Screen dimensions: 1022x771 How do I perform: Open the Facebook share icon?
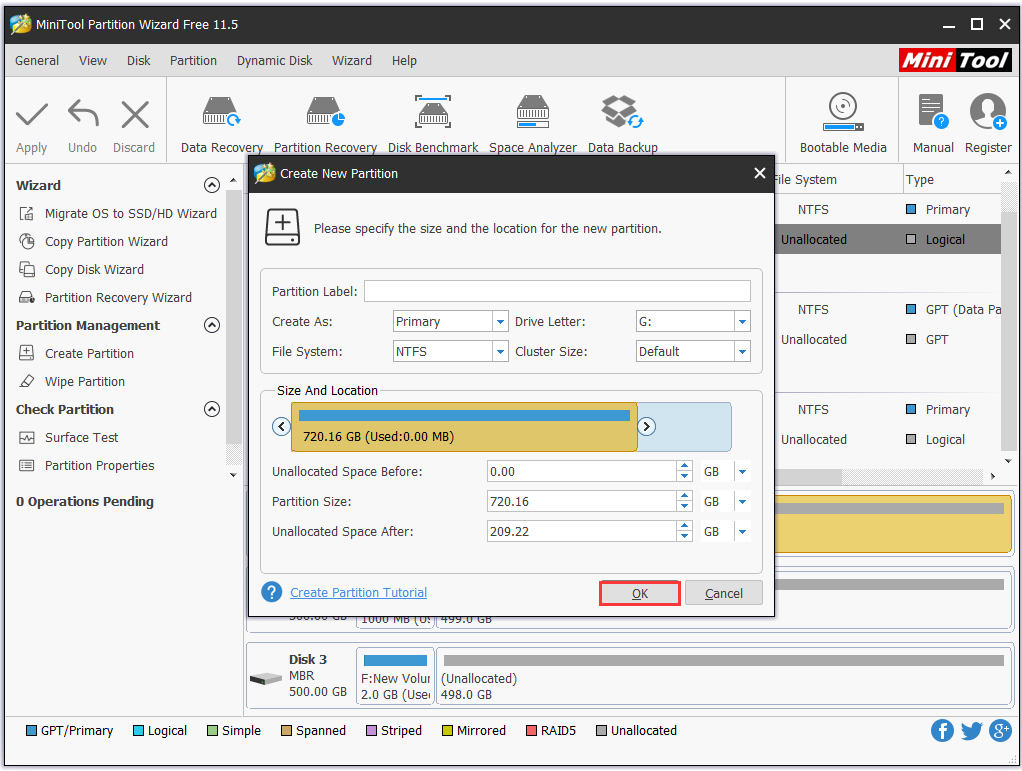[942, 731]
